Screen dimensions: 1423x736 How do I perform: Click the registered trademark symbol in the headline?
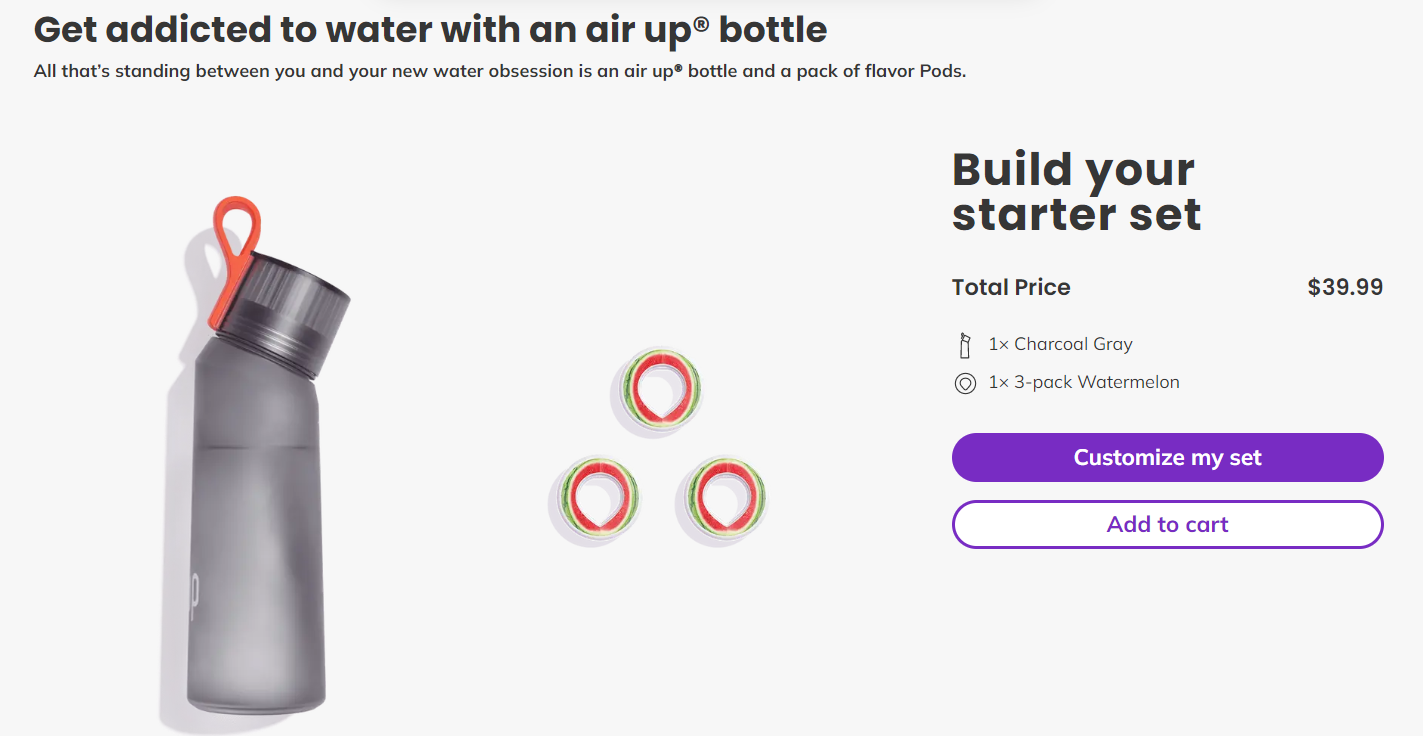point(701,21)
